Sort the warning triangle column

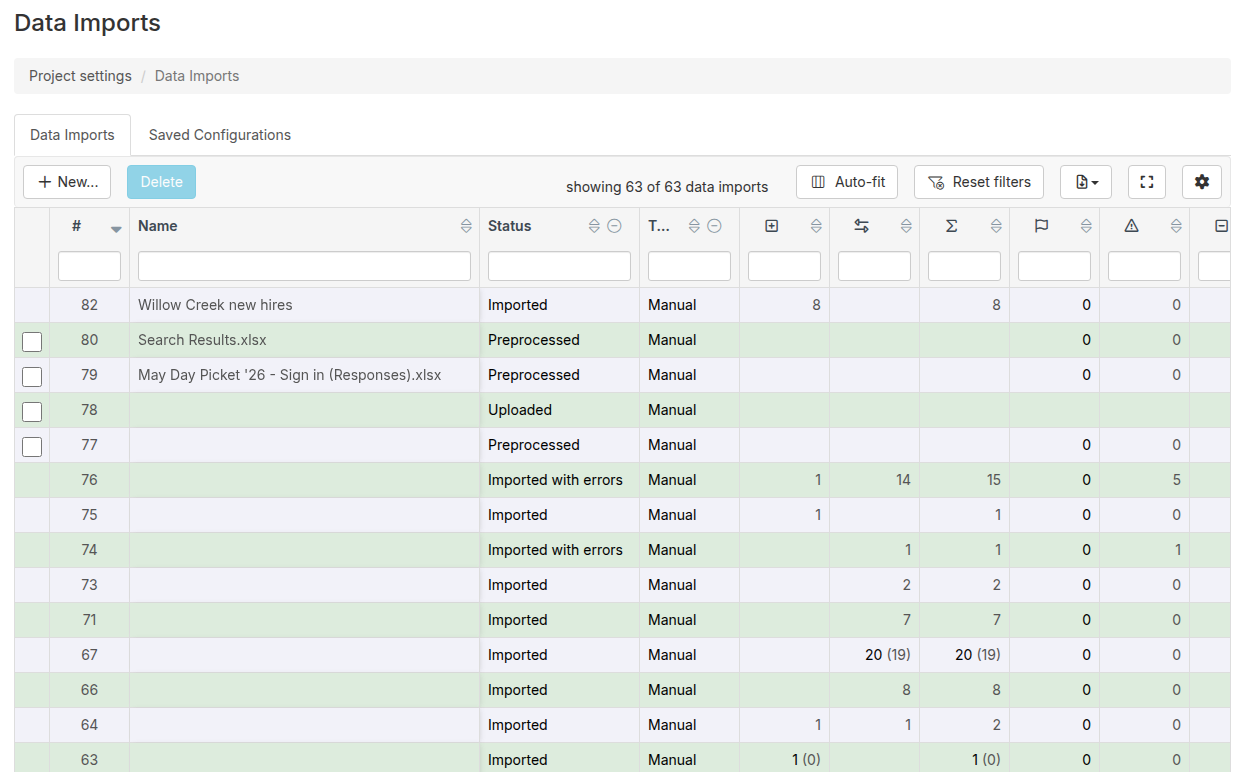coord(1176,226)
